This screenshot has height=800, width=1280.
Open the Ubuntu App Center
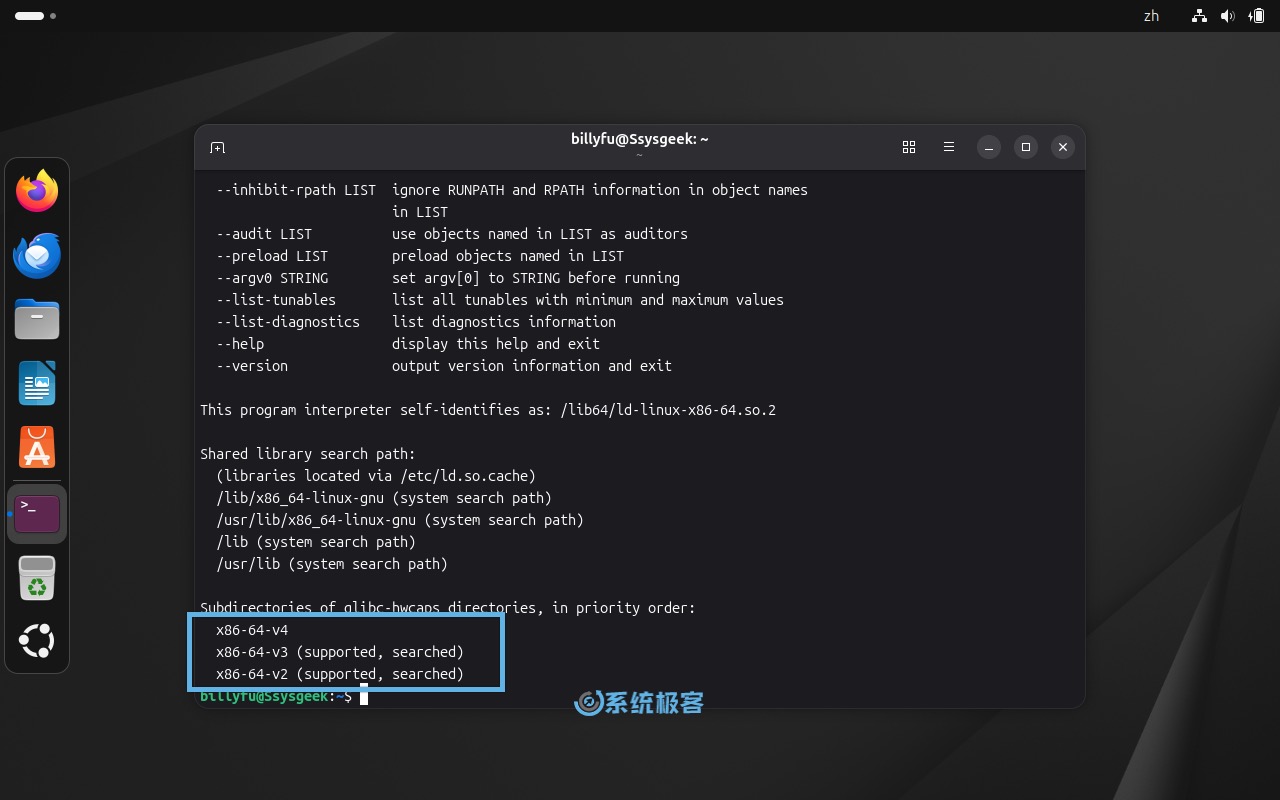coord(37,447)
